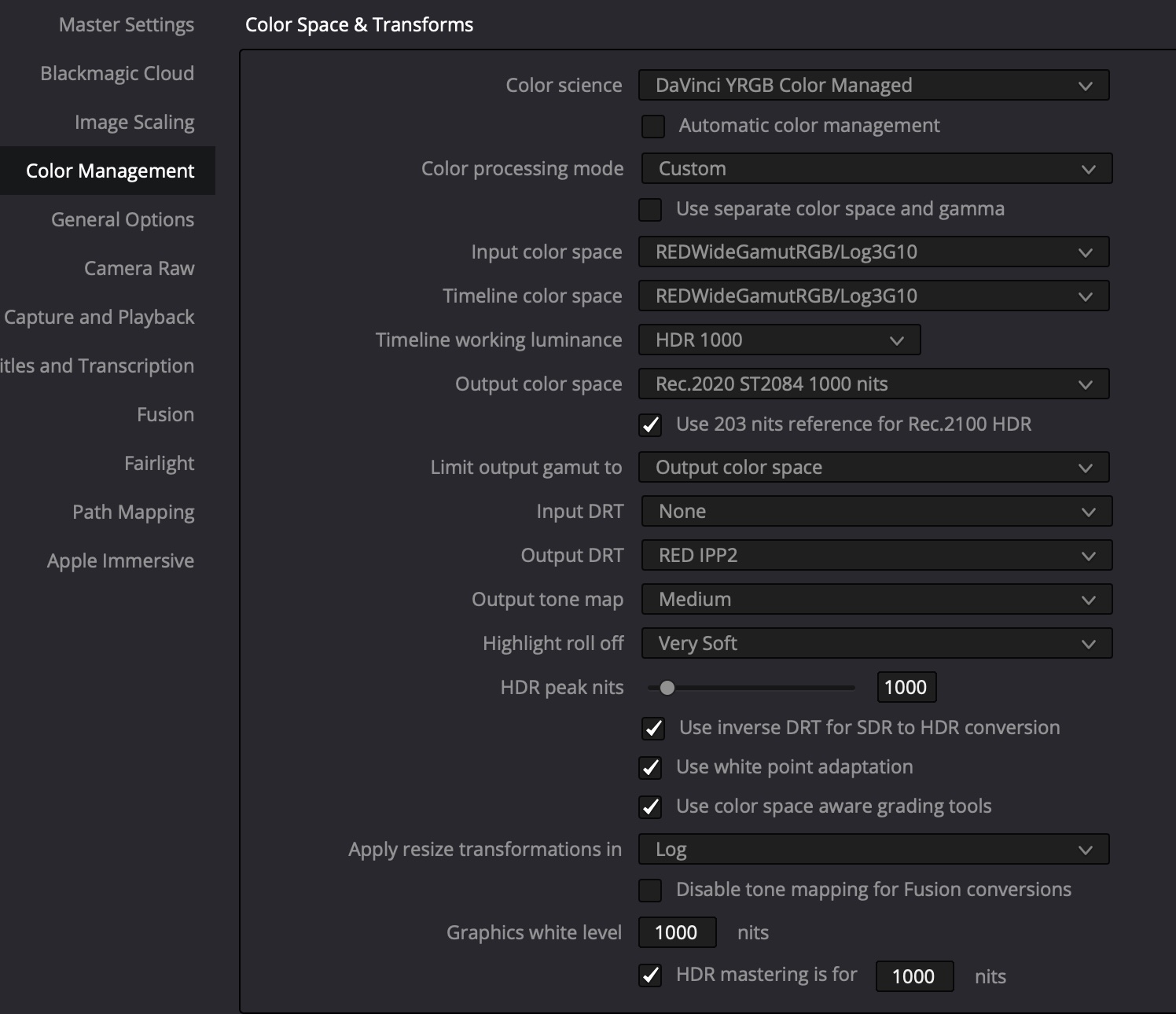This screenshot has height=1014, width=1176.
Task: Open Path Mapping settings
Action: (x=133, y=513)
